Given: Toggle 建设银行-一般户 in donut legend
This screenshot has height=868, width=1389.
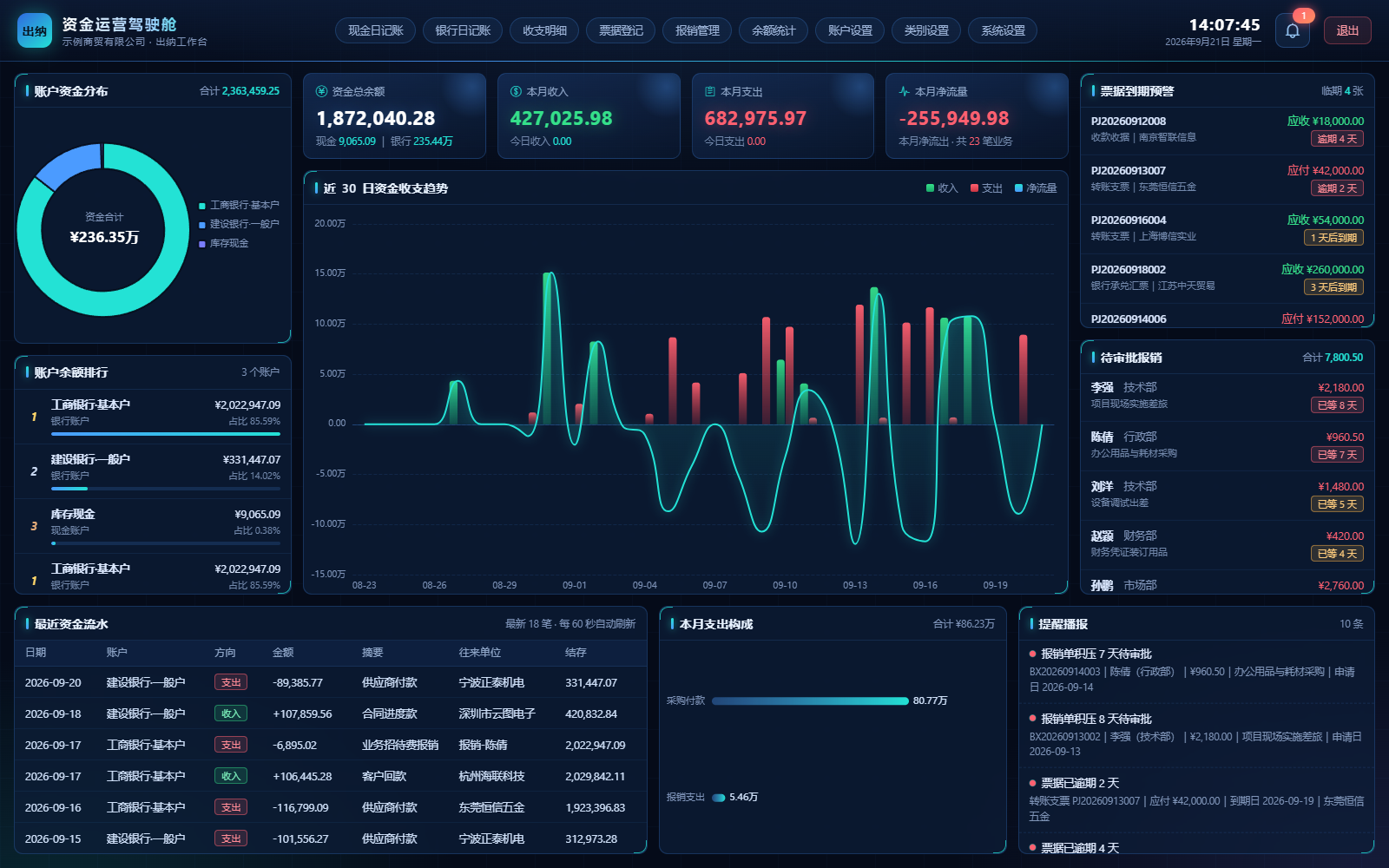Looking at the screenshot, I should (x=239, y=225).
